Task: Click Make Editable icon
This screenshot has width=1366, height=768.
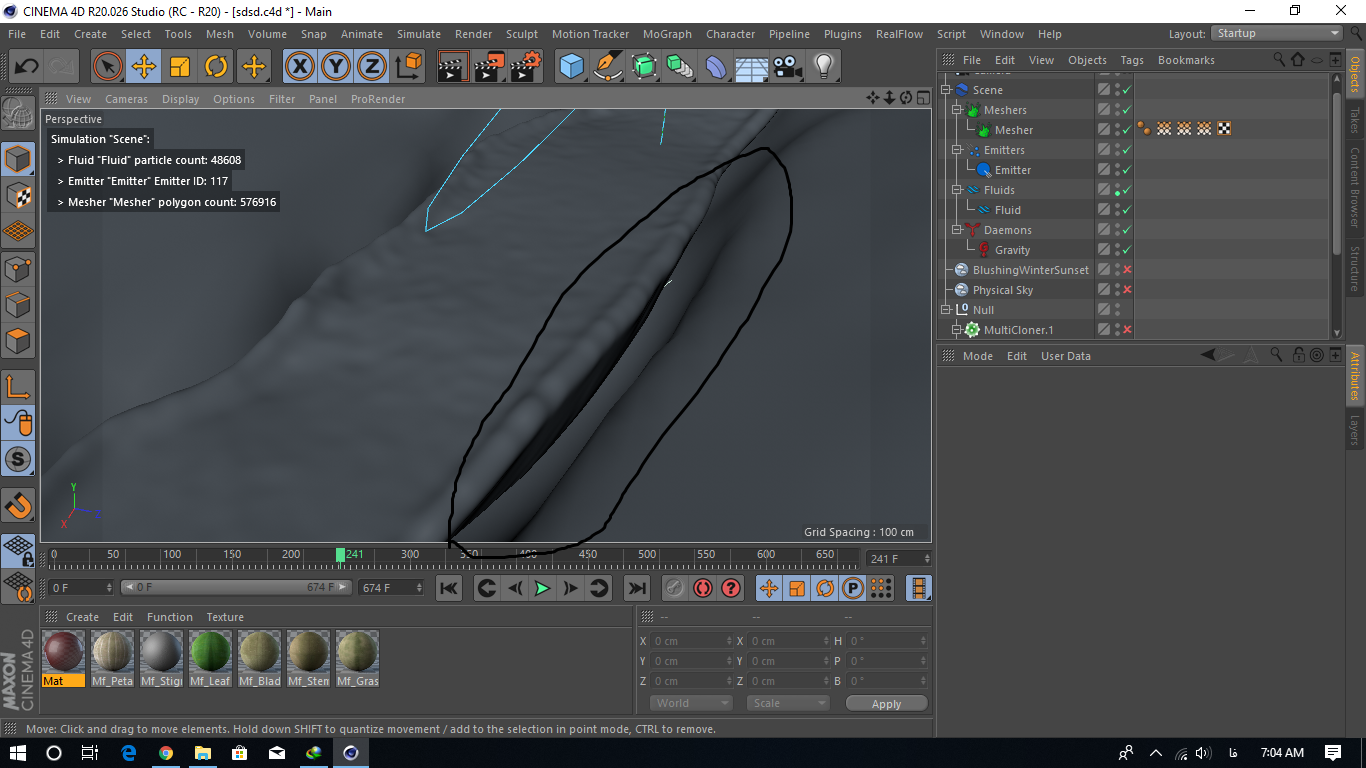Action: pyautogui.click(x=18, y=112)
